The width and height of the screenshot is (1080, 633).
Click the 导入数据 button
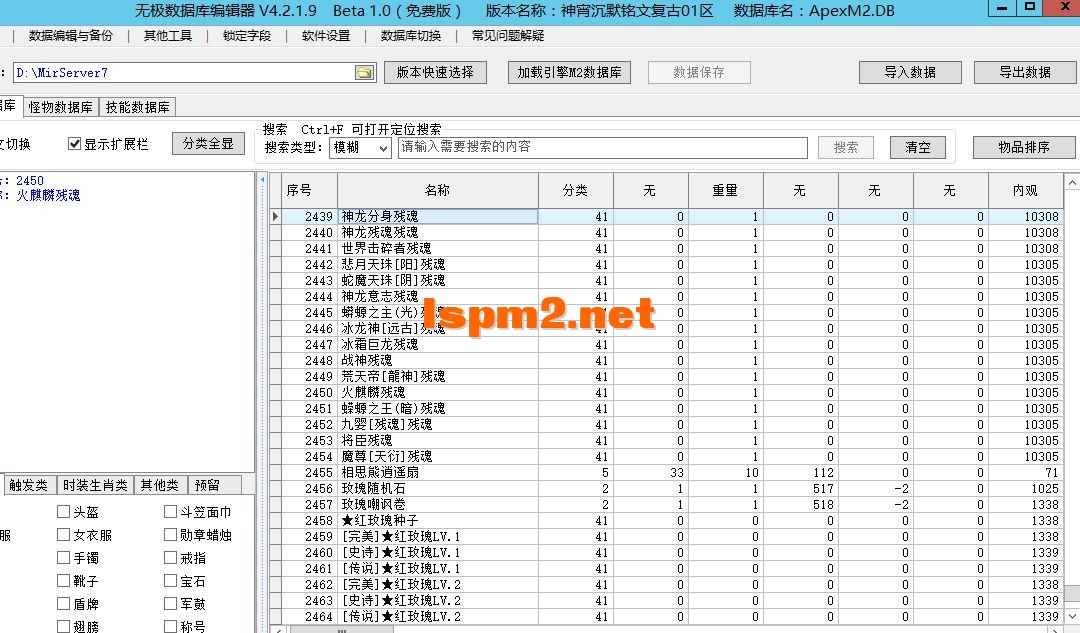point(909,72)
